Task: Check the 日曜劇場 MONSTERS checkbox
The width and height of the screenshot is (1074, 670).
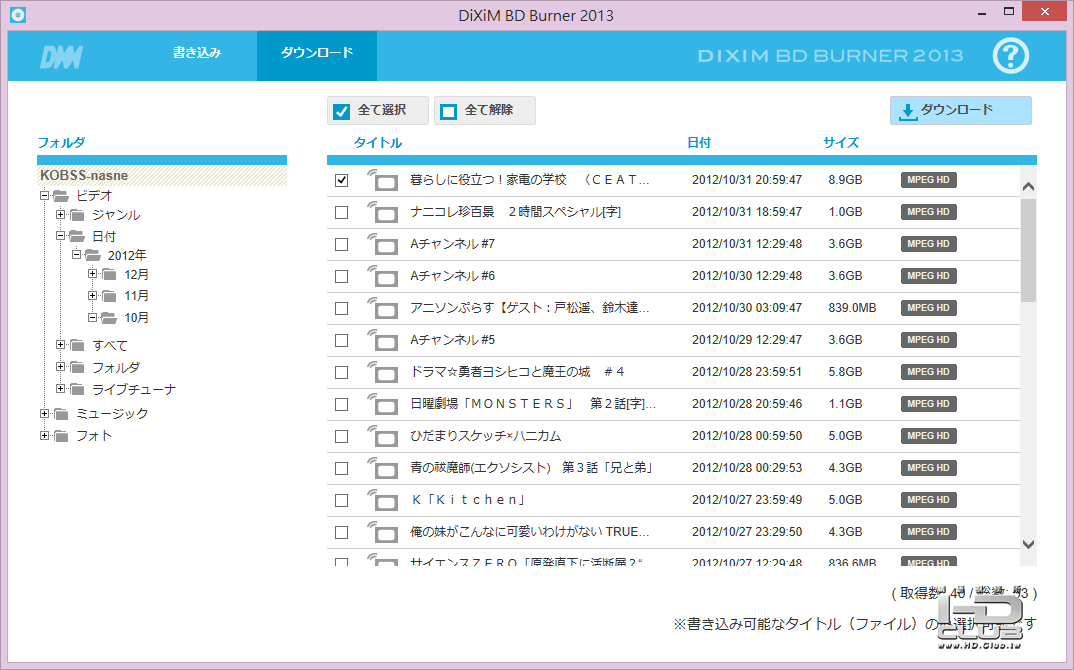Action: 341,404
